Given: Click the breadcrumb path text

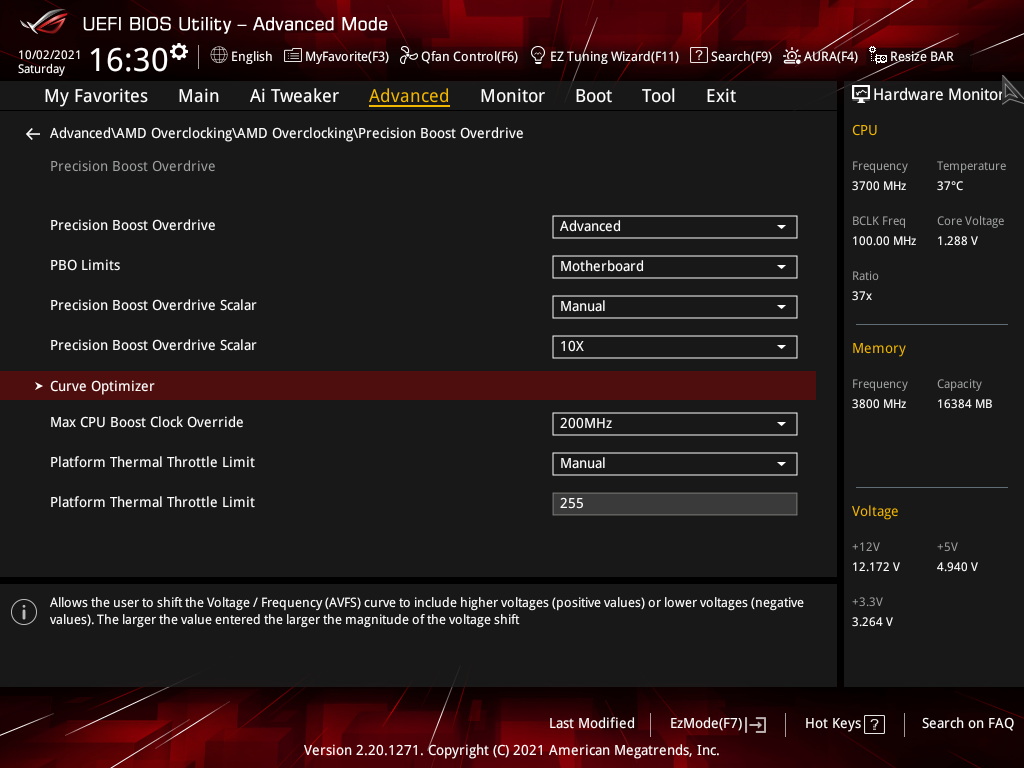Looking at the screenshot, I should [x=287, y=133].
